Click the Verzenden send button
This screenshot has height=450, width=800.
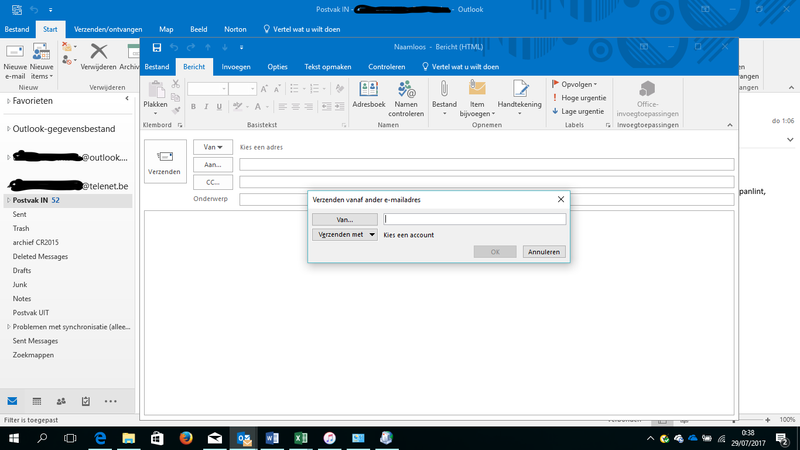[165, 161]
